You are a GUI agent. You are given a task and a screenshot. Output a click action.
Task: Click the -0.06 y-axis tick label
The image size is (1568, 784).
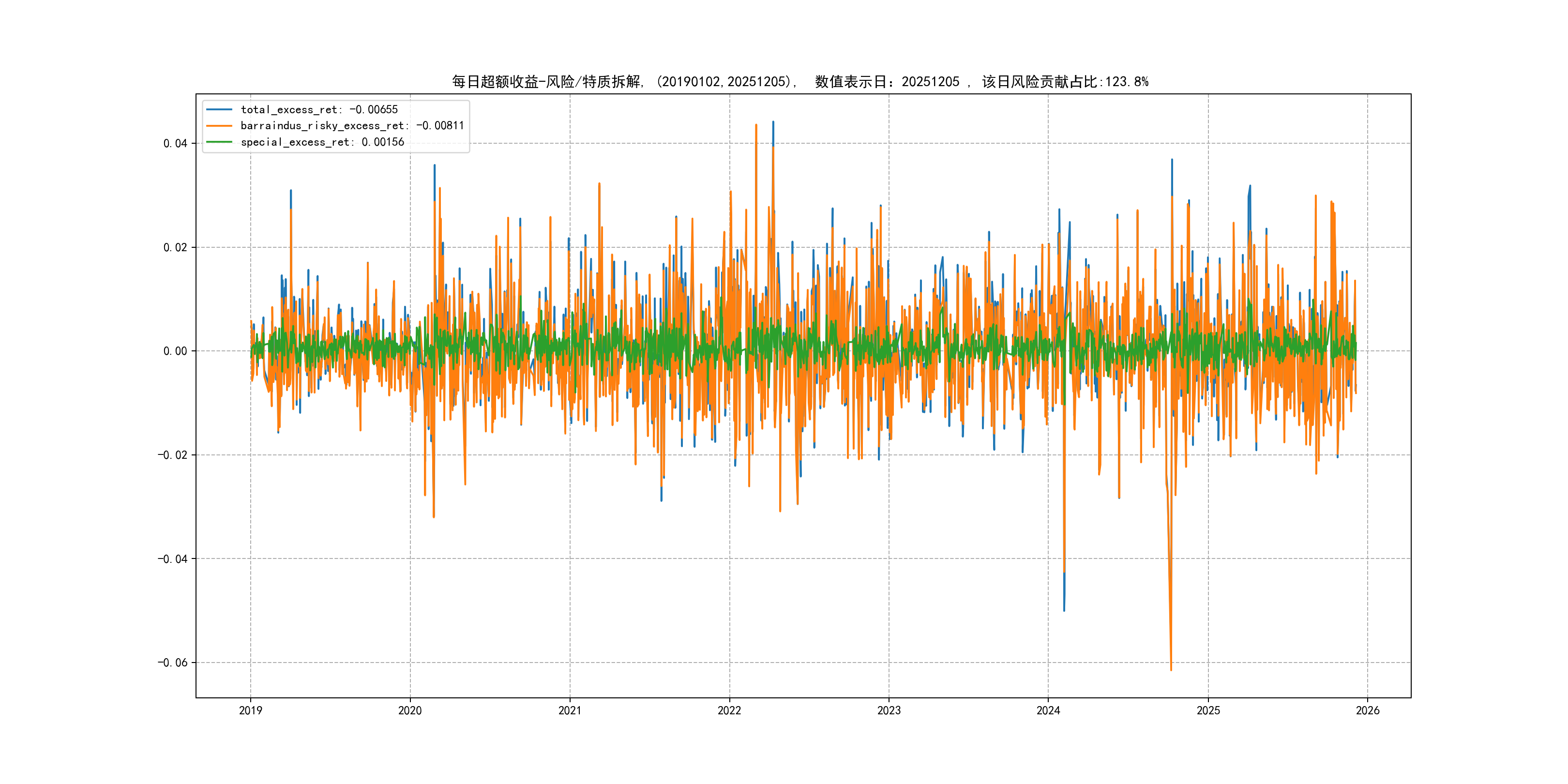[173, 663]
